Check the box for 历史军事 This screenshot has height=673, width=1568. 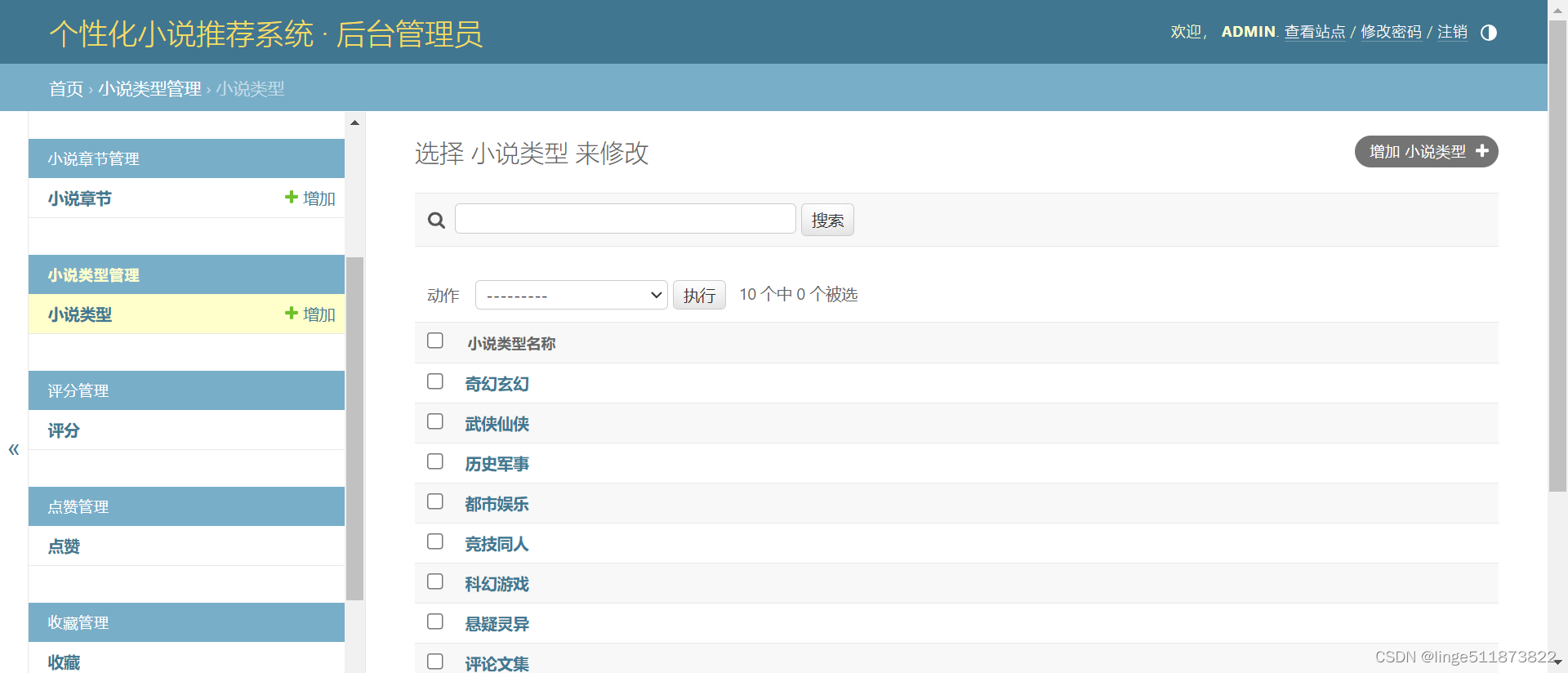point(435,461)
